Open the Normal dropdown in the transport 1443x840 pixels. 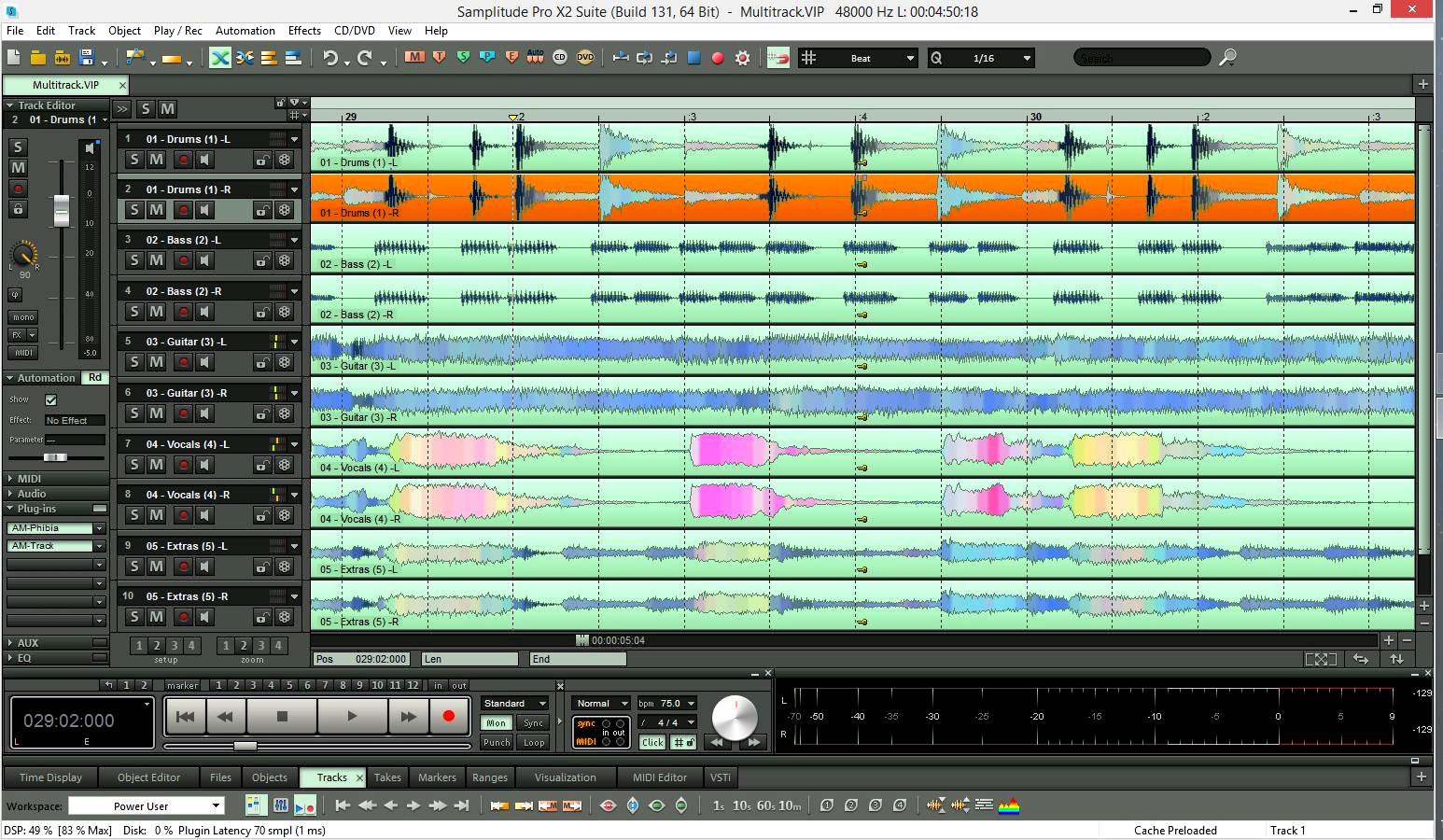tap(603, 703)
